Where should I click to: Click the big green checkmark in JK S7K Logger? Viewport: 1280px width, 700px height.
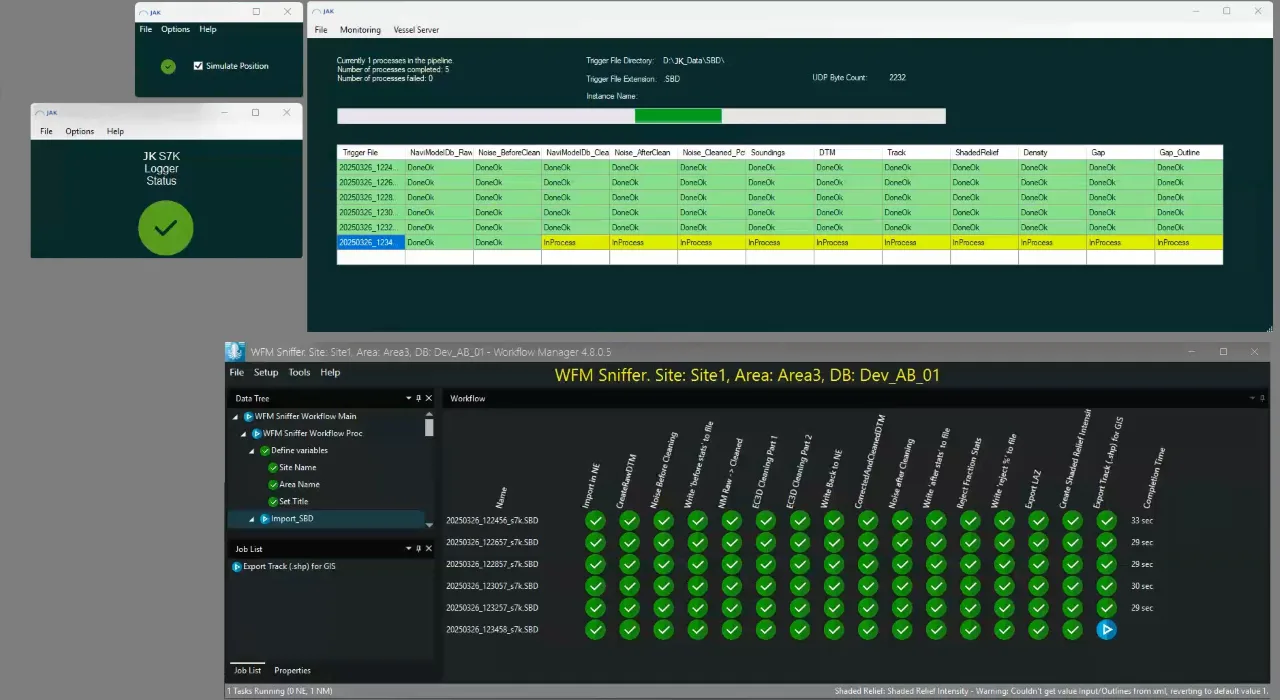(x=165, y=228)
